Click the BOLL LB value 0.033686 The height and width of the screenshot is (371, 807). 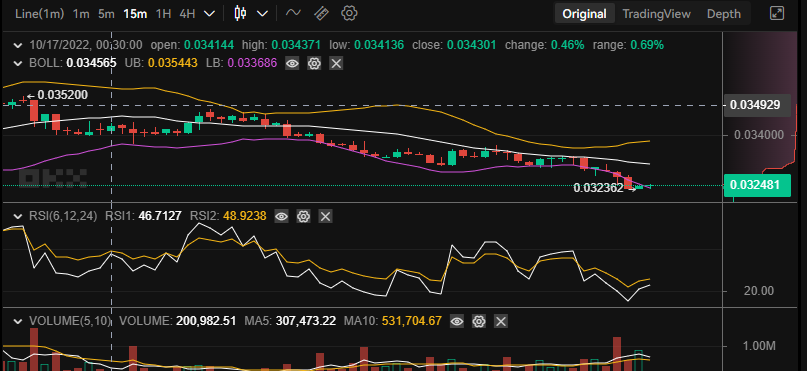(252, 63)
